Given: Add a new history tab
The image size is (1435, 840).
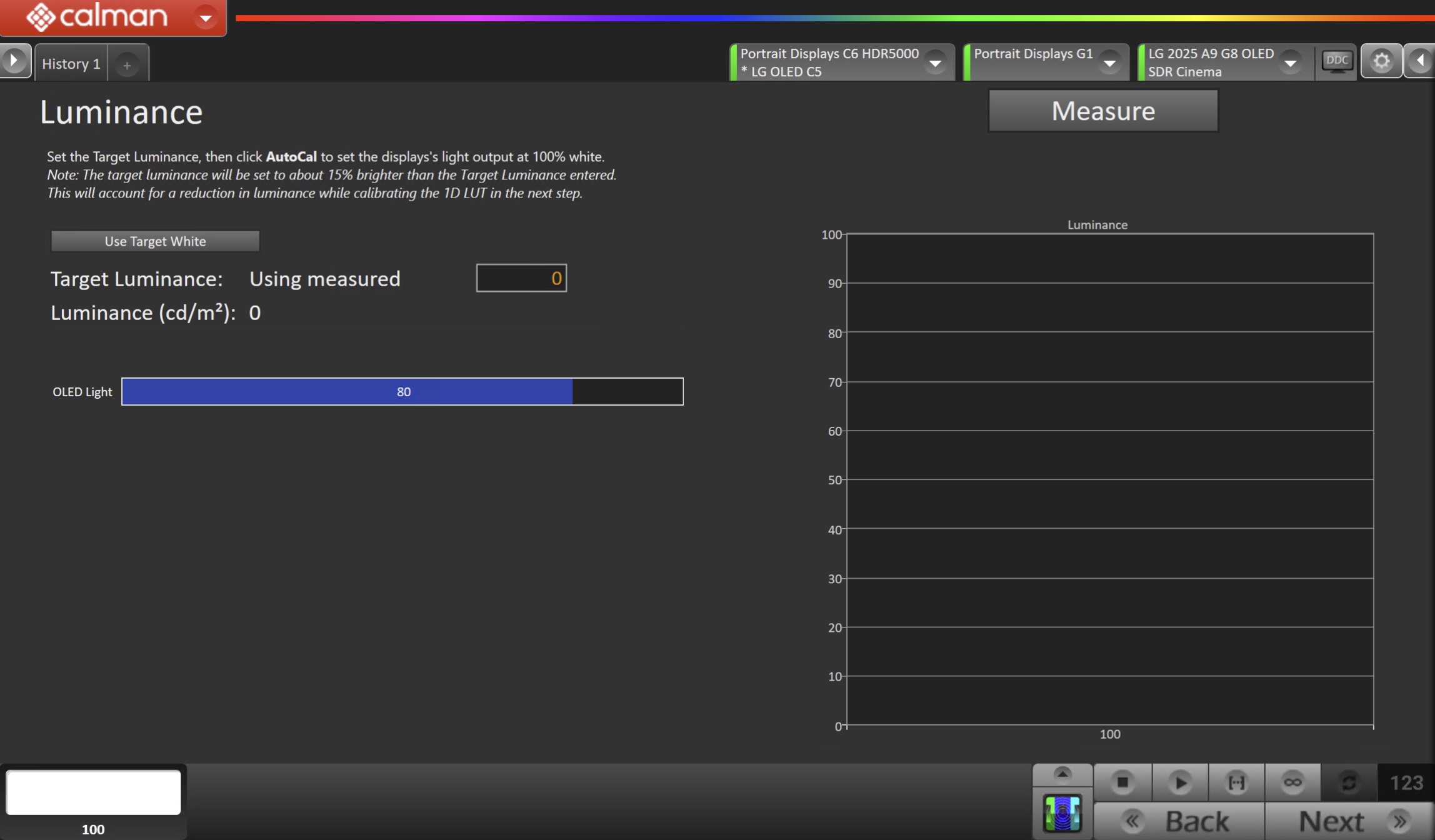Looking at the screenshot, I should coord(127,65).
